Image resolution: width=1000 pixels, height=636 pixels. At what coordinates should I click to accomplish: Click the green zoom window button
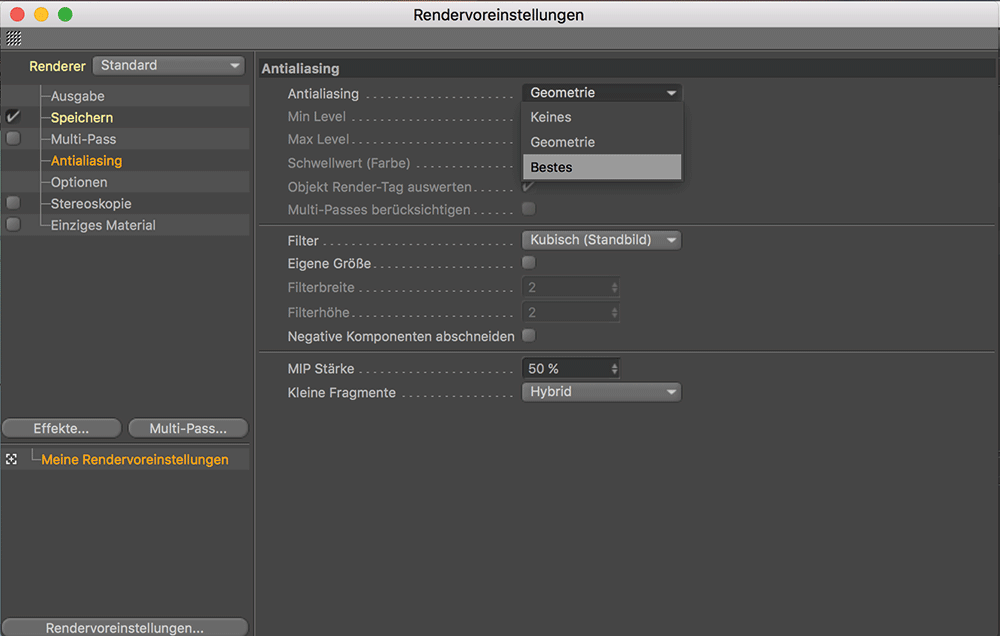pos(65,14)
